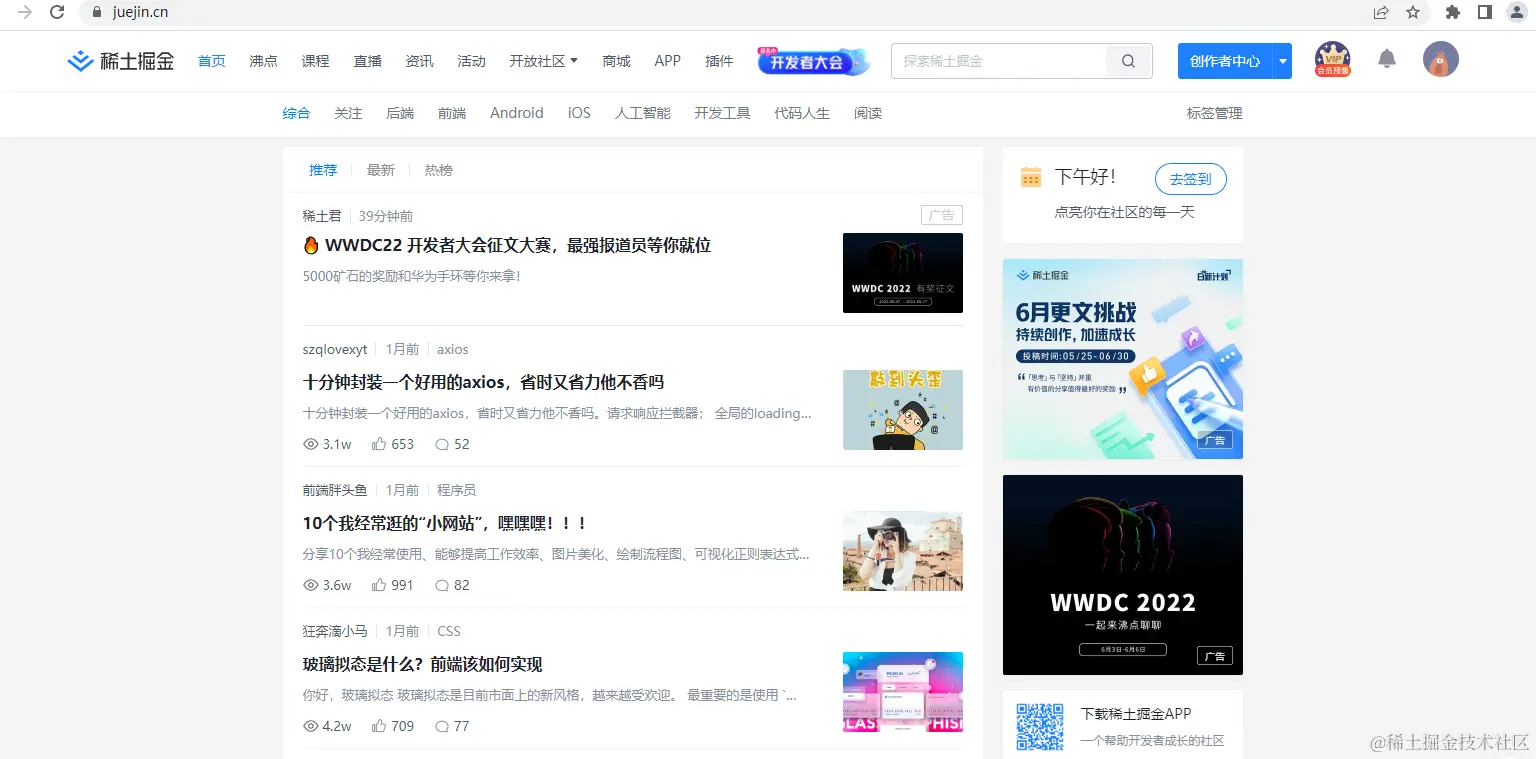The image size is (1536, 759).
Task: Select the Android category tab
Action: coord(517,113)
